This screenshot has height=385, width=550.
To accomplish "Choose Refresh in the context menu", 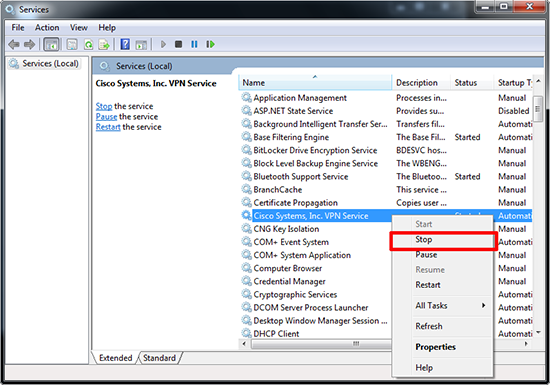I will pyautogui.click(x=443, y=326).
